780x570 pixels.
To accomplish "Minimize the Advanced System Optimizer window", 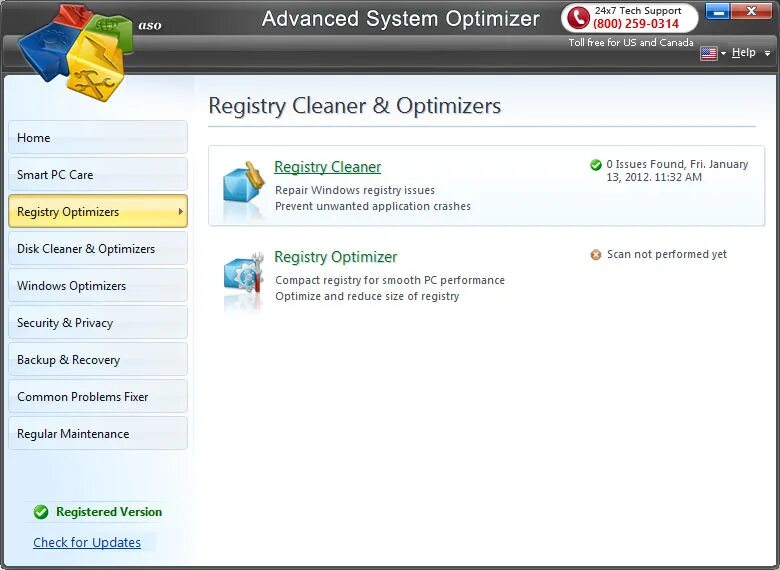I will coord(717,11).
